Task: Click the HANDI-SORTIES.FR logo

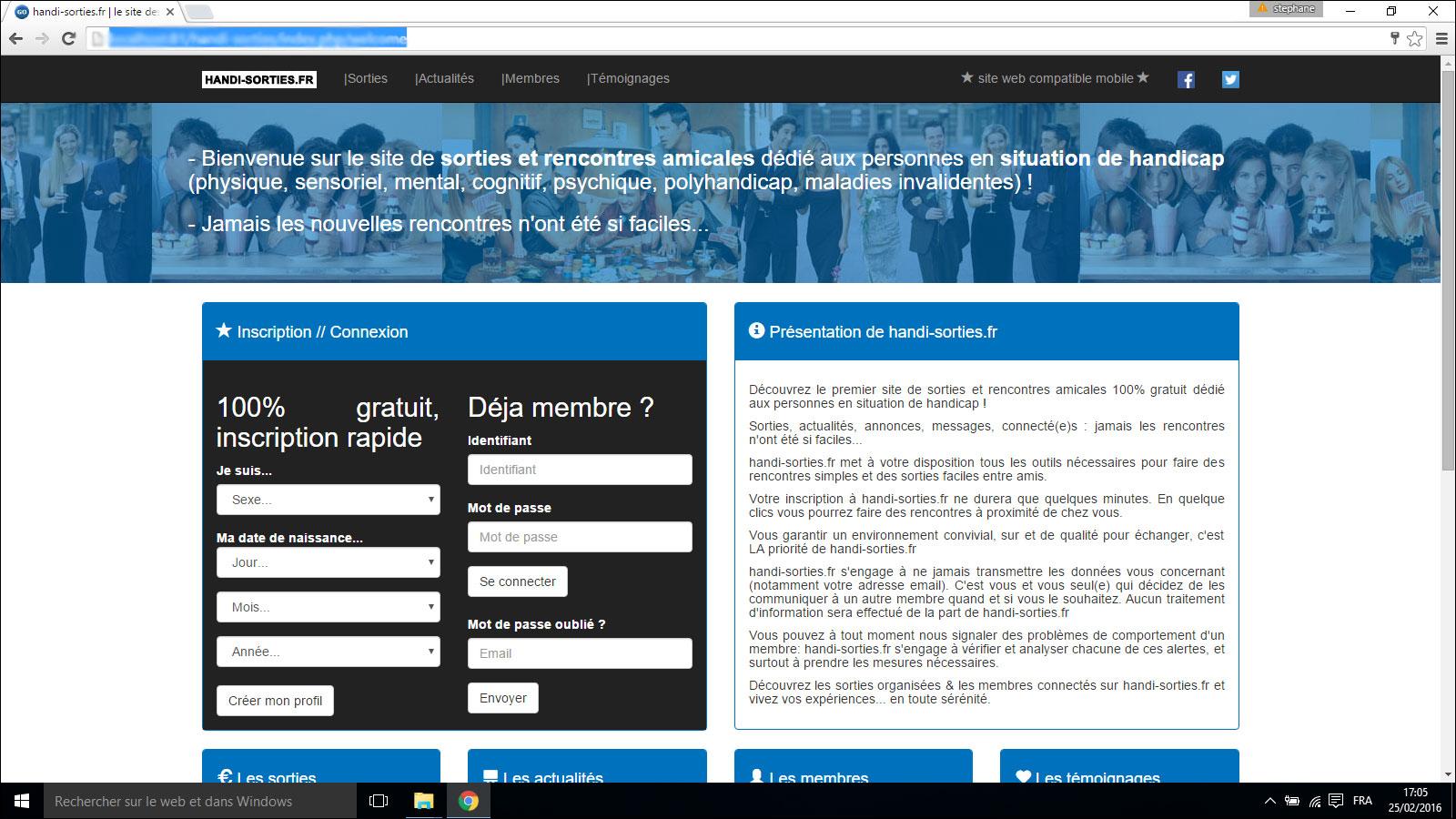Action: click(x=259, y=79)
